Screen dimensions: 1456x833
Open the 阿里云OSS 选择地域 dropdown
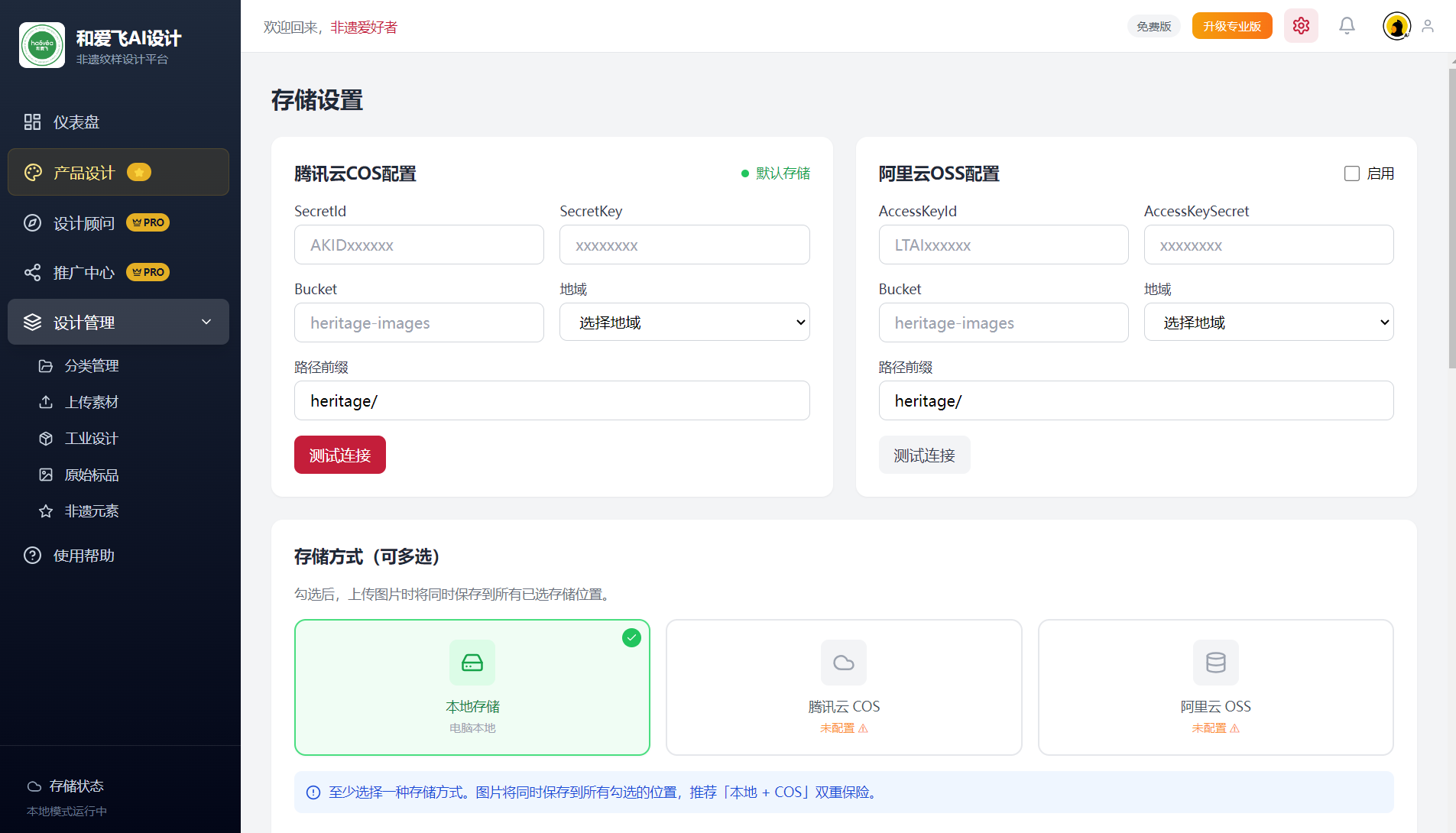1269,322
